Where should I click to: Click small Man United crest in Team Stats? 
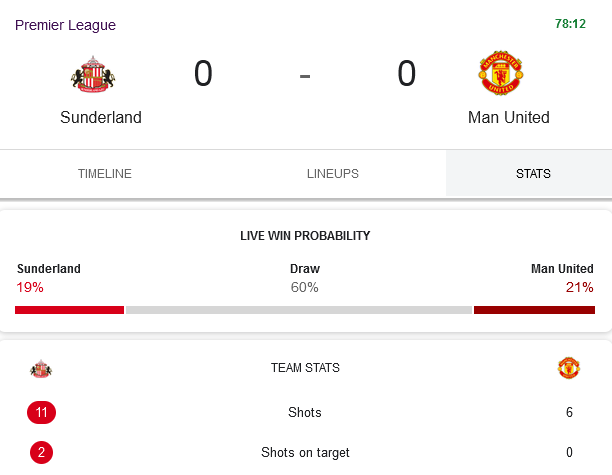[569, 368]
